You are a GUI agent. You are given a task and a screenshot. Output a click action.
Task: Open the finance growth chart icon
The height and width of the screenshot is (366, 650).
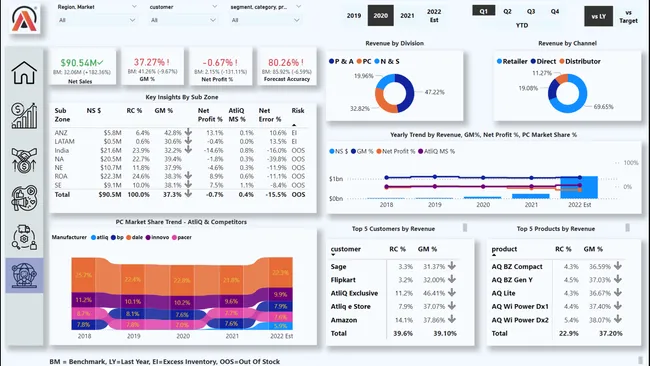coord(24,116)
